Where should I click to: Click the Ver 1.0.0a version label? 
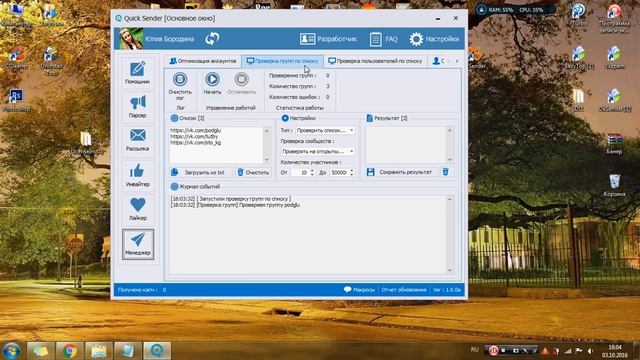447,289
